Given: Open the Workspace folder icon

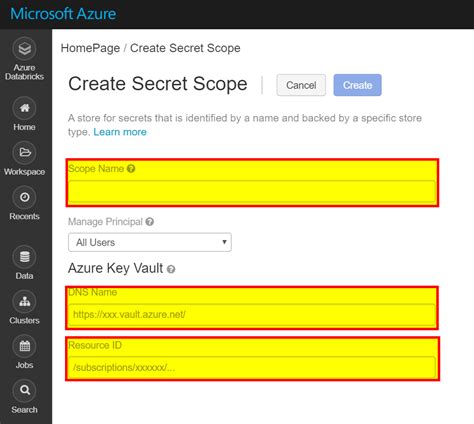Looking at the screenshot, I should tap(24, 153).
